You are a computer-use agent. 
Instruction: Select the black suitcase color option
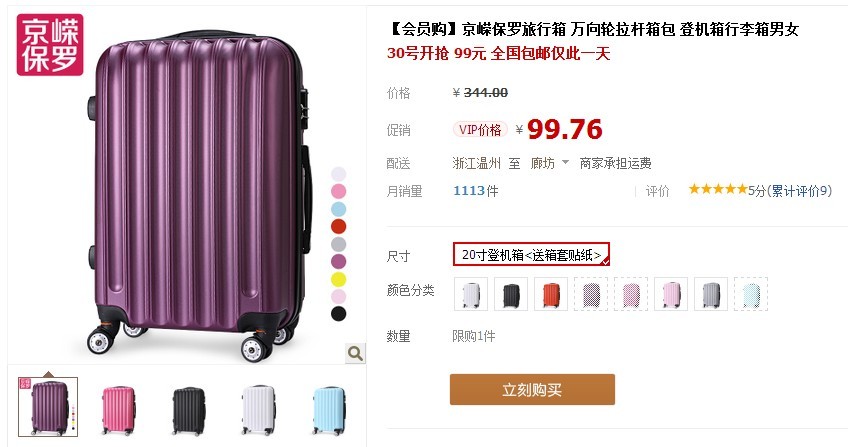point(511,294)
